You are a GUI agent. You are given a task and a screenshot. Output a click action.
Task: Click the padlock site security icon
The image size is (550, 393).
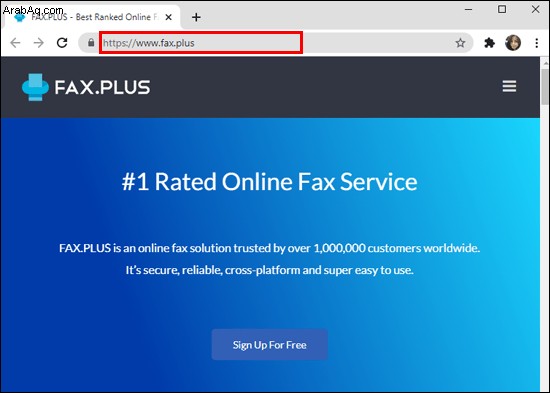[x=91, y=43]
